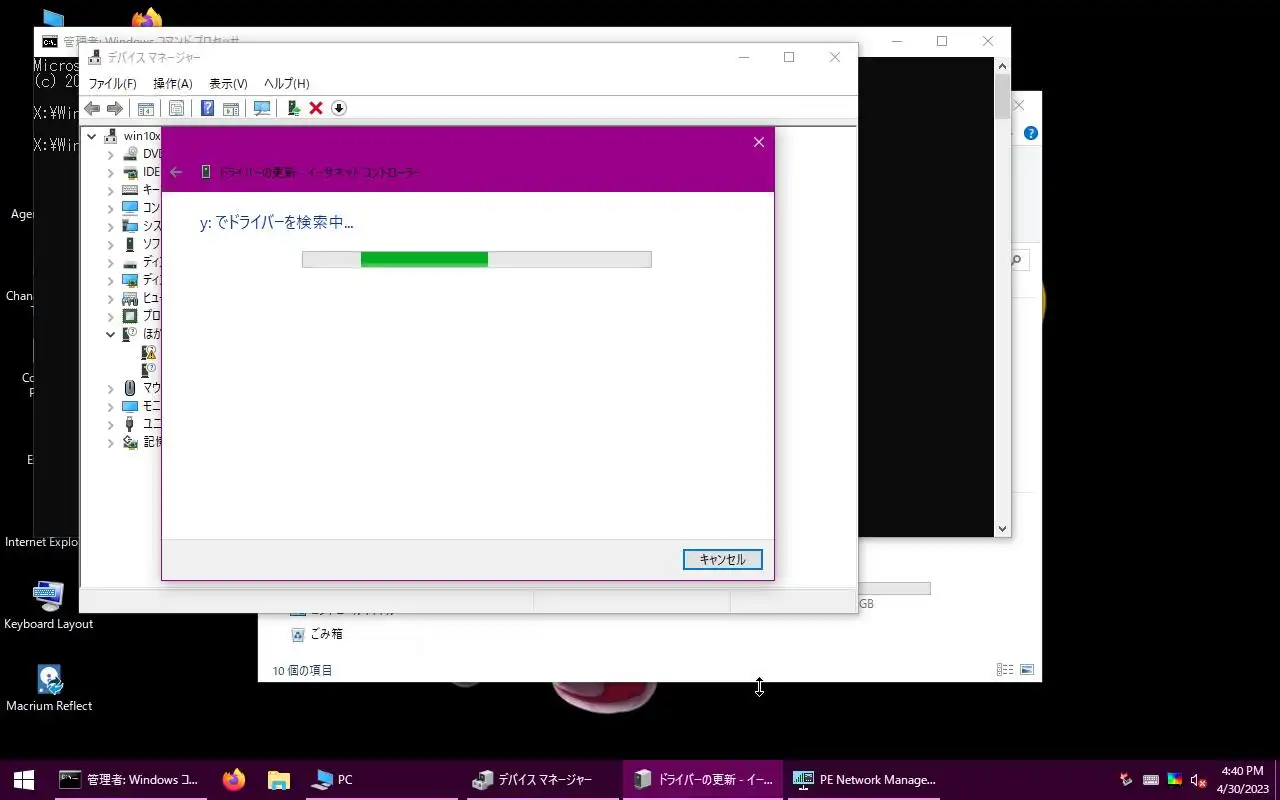1280x800 pixels.
Task: Click the Forward arrow in Device Manager toolbar
Action: coord(115,108)
